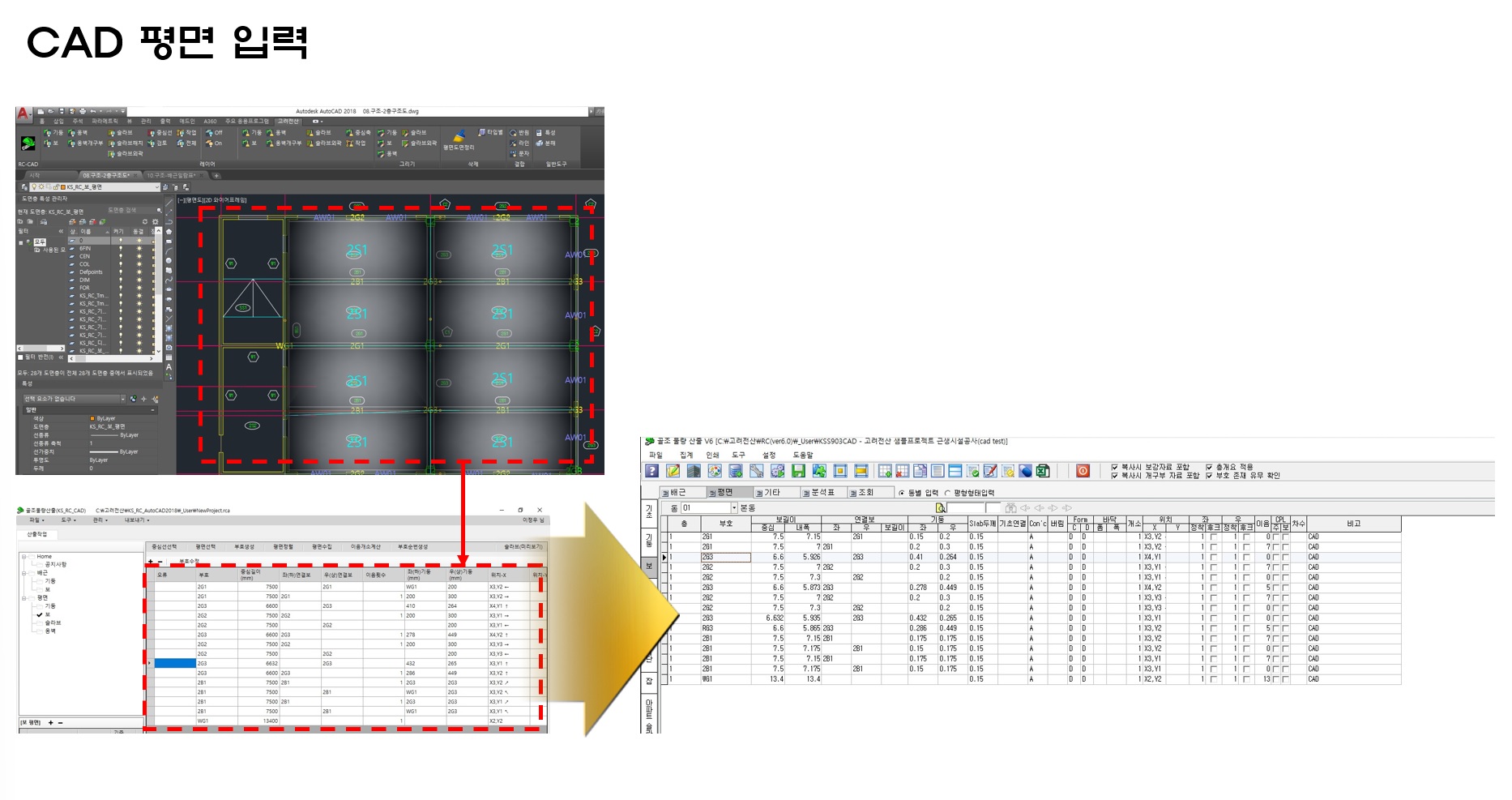Toggle the 복사시 보강자료 포함 checkbox
Image resolution: width=1512 pixels, height=800 pixels.
tap(1115, 467)
